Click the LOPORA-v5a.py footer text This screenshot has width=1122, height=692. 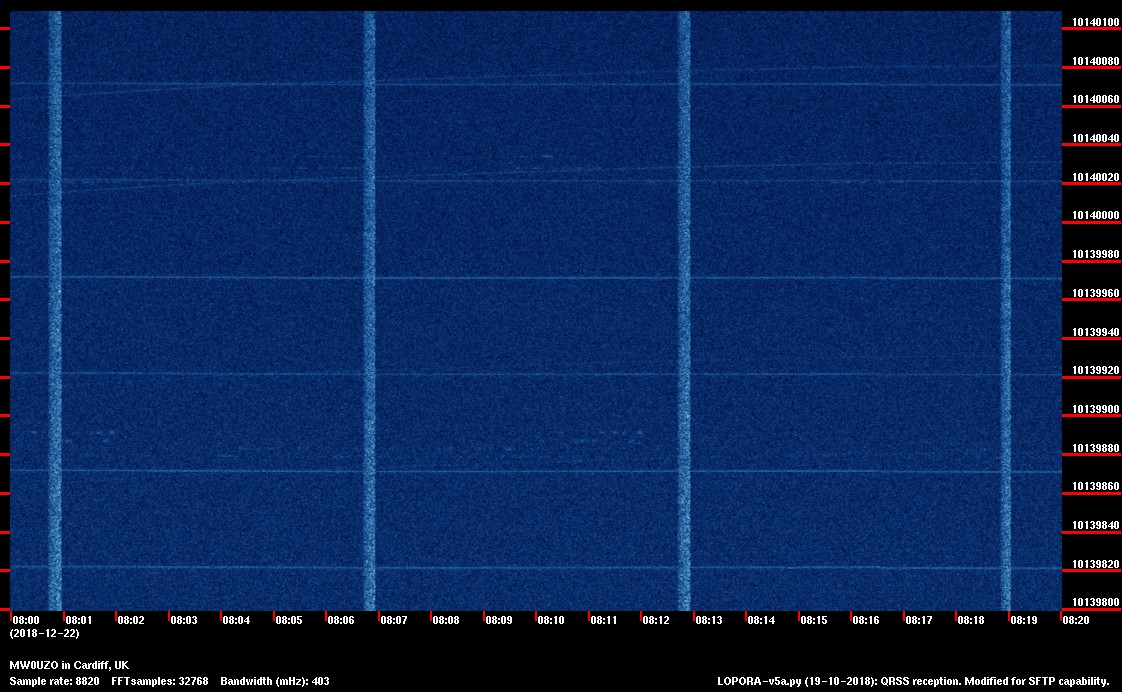tap(913, 681)
